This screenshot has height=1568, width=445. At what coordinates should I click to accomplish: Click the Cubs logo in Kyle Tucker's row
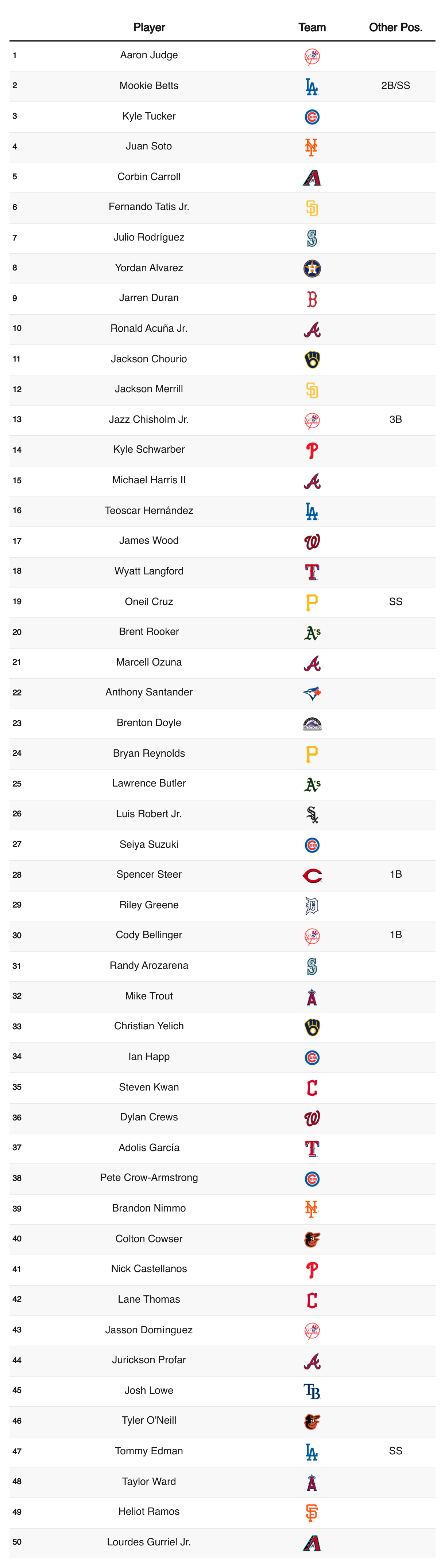312,117
